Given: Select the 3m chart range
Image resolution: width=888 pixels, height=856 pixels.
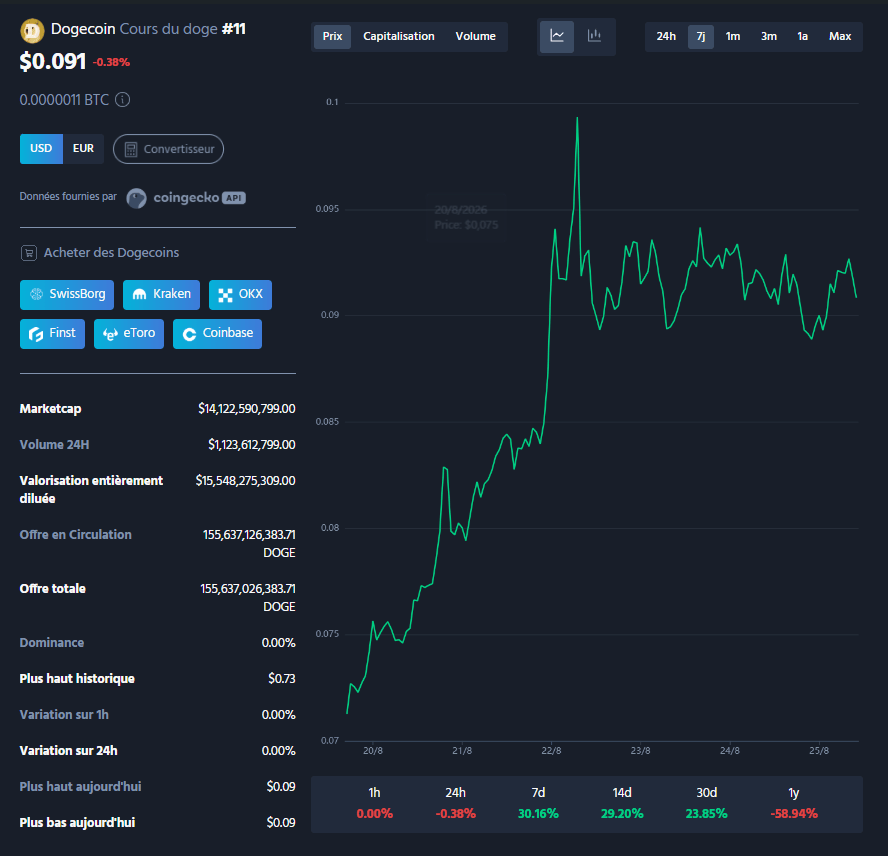Looking at the screenshot, I should (769, 36).
